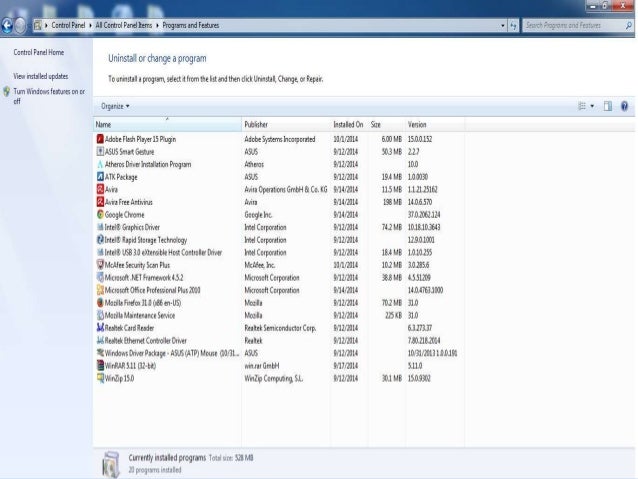Viewport: 638px width, 479px height.
Task: Click the Microsoft Office Professional Plus 2010 icon
Action: pos(100,290)
